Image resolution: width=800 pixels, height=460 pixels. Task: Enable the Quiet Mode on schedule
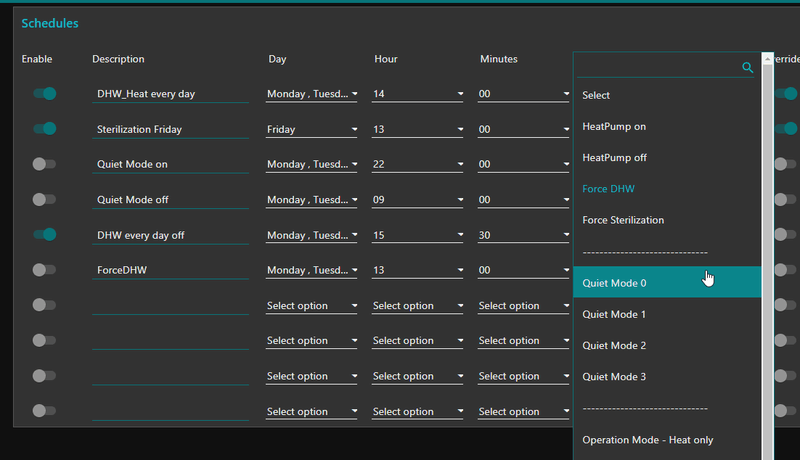tap(44, 164)
